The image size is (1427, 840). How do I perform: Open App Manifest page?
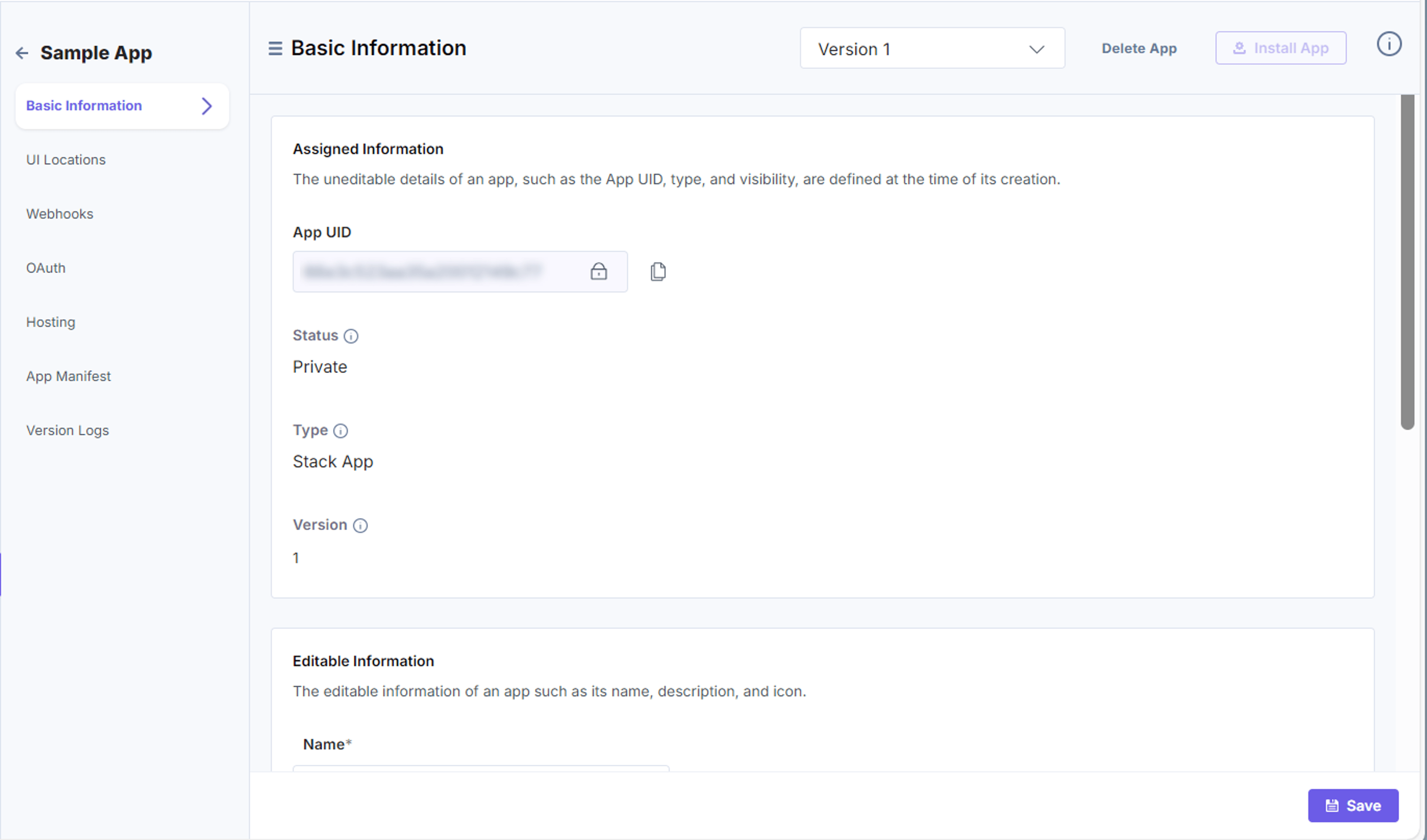68,376
